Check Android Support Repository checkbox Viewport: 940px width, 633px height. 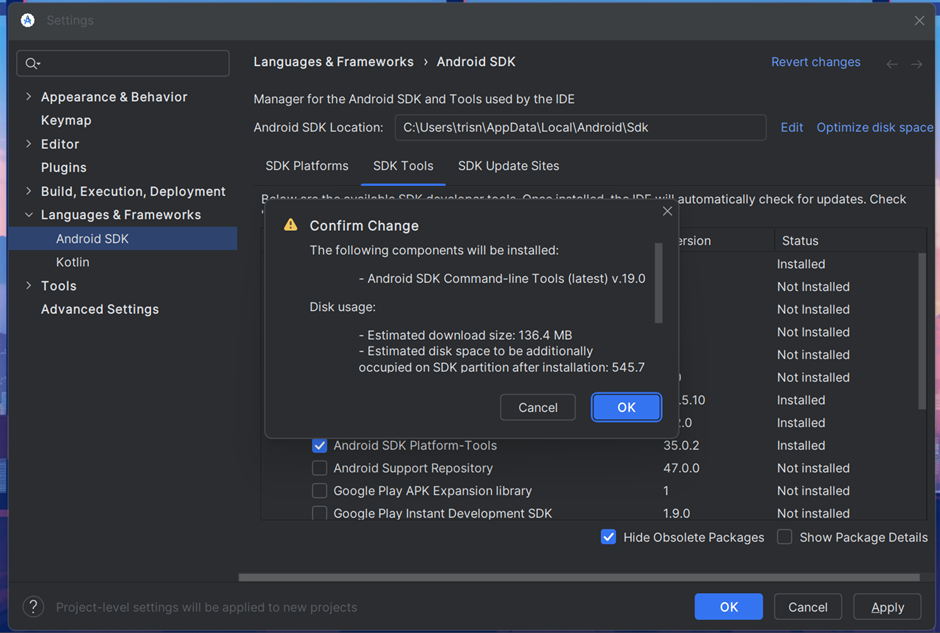point(320,468)
